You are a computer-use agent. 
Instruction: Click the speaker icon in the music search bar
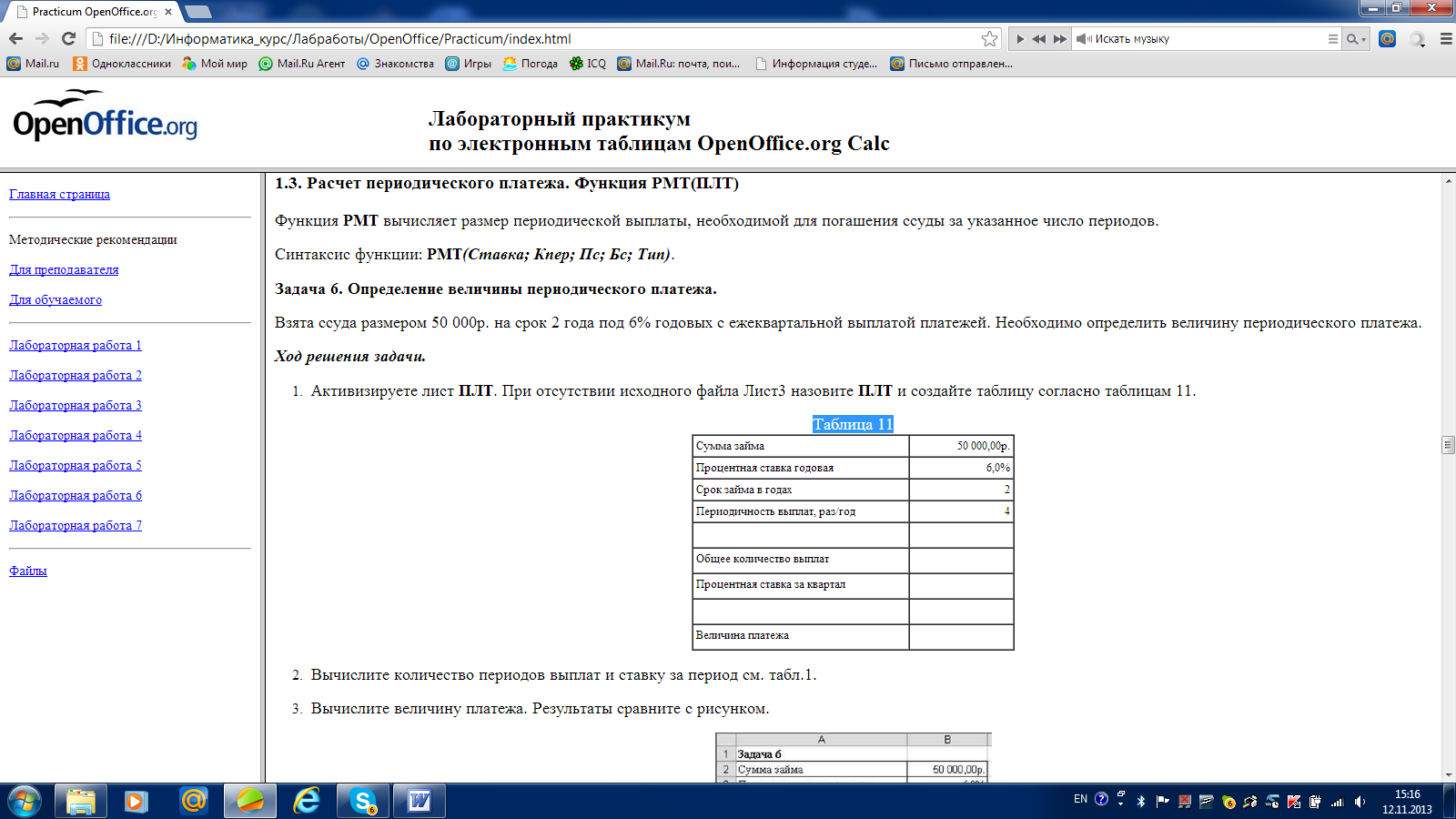1083,39
